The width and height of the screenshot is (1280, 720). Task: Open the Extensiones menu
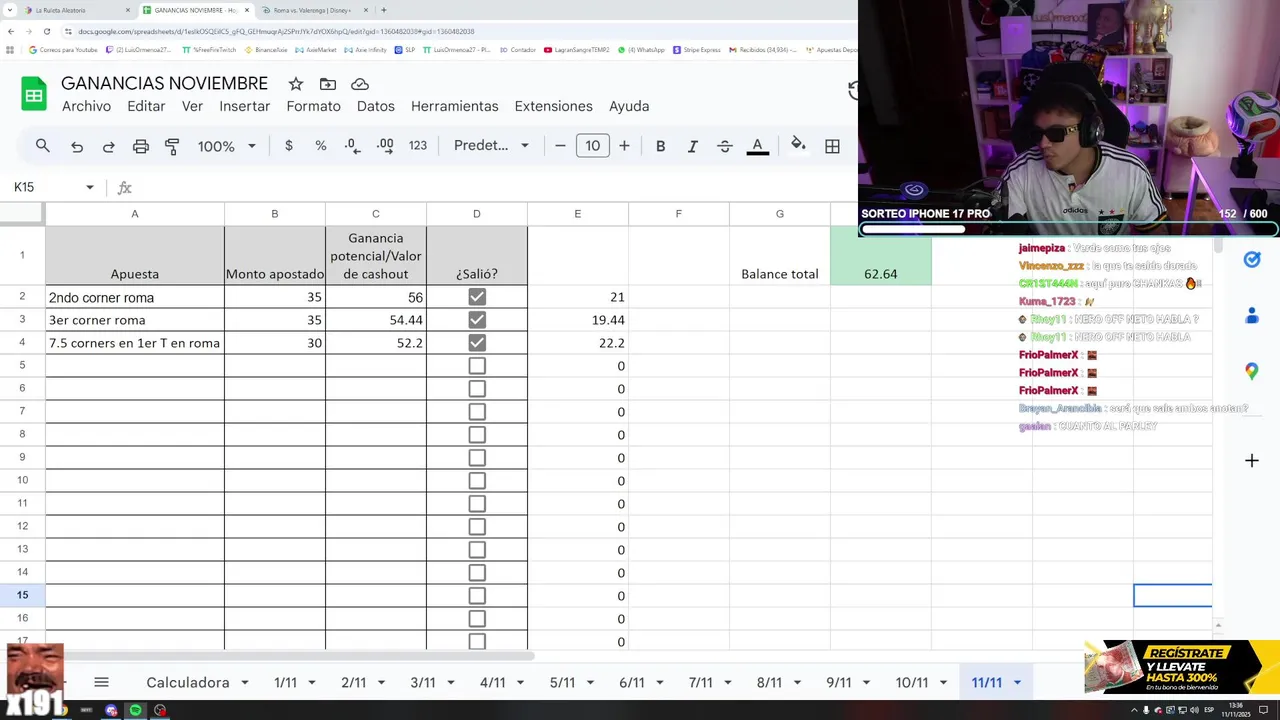point(553,106)
